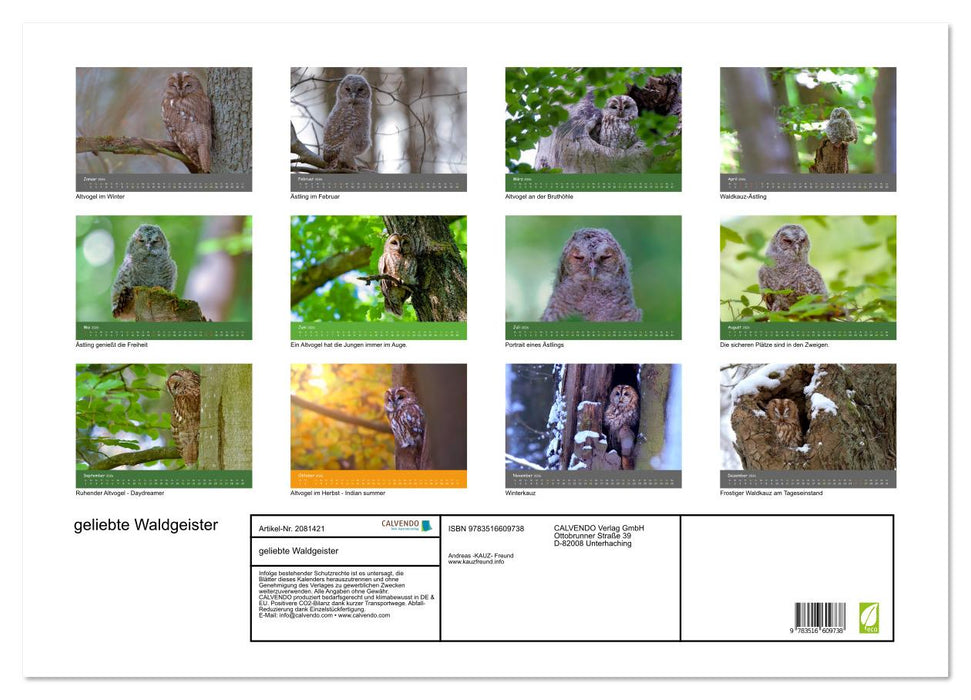
Task: Click the info@calvendo.com email address
Action: 309,617
